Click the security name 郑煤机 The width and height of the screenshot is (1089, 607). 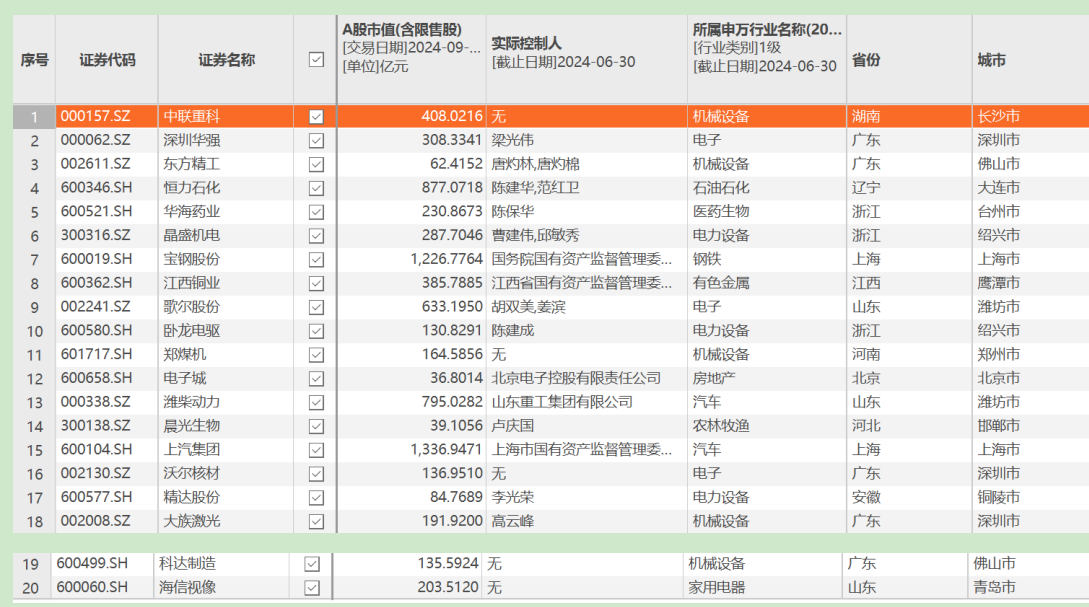[185, 354]
